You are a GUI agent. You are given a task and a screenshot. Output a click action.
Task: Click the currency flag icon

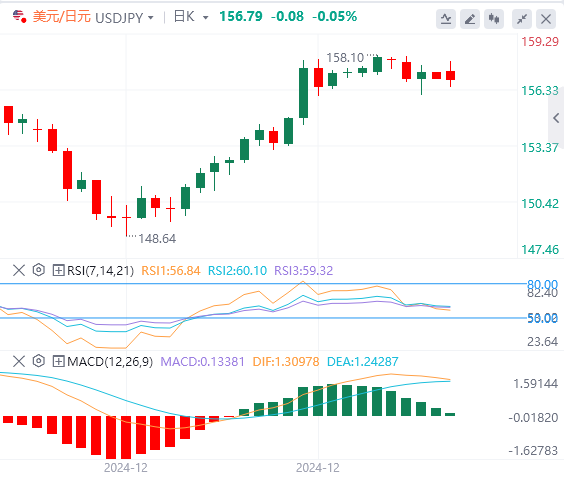(x=19, y=17)
